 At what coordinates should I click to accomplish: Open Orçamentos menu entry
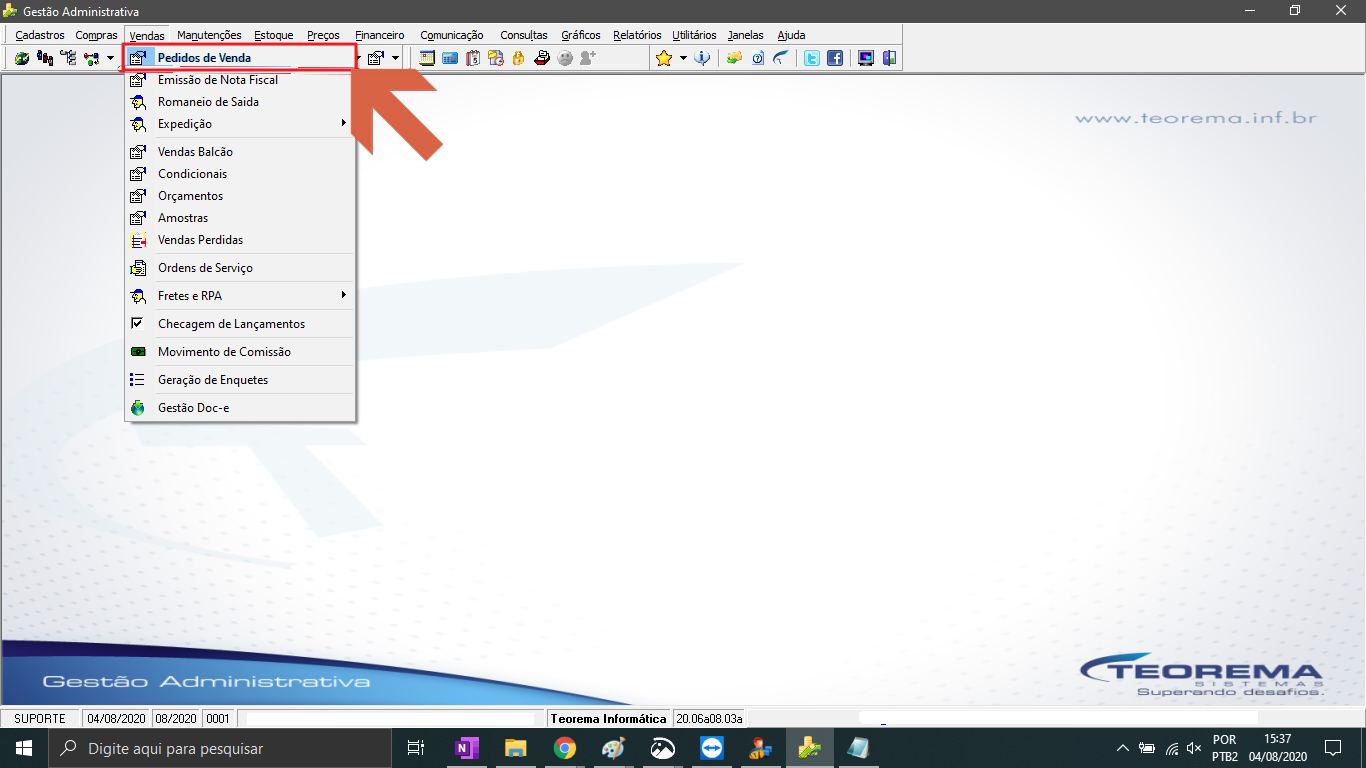click(x=240, y=196)
